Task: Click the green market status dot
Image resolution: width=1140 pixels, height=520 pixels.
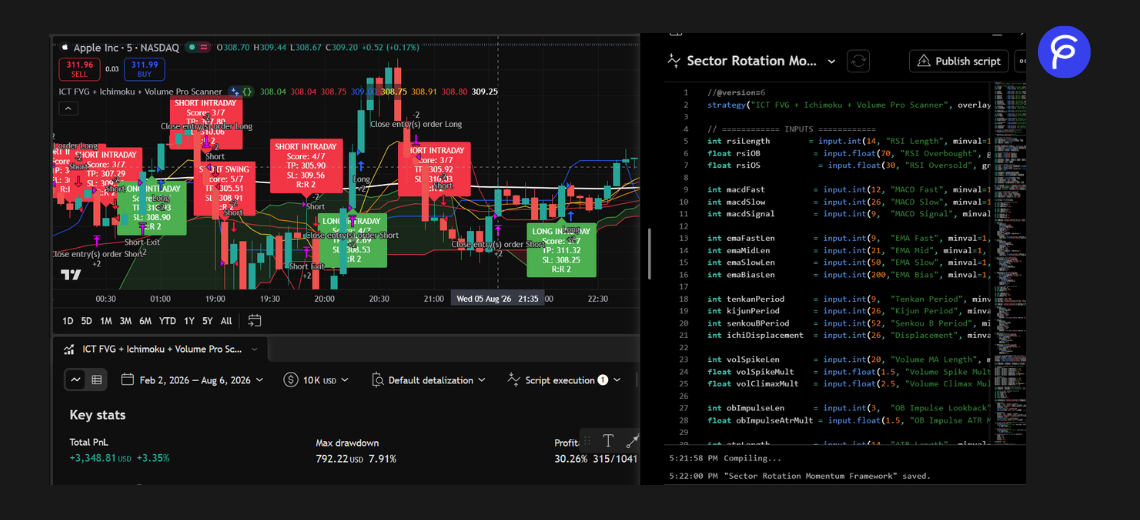Action: pyautogui.click(x=191, y=47)
